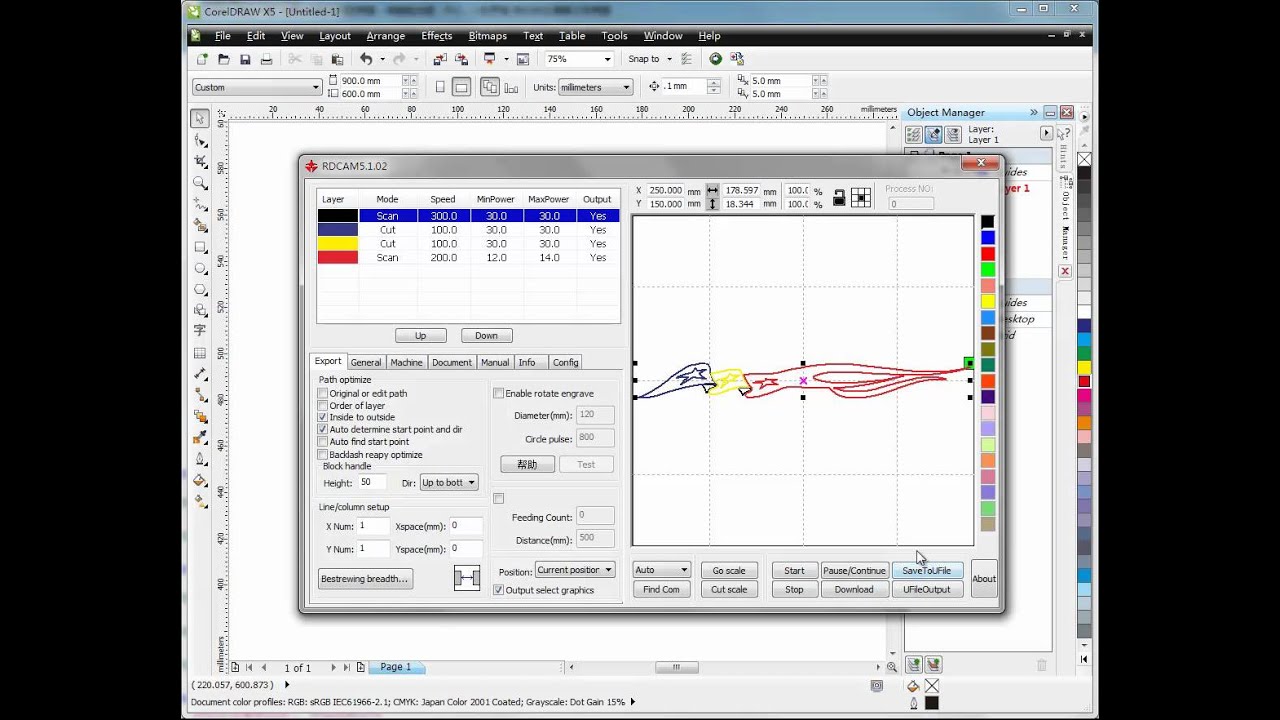Open the Arrange menu
Viewport: 1280px width, 720px height.
click(x=386, y=36)
